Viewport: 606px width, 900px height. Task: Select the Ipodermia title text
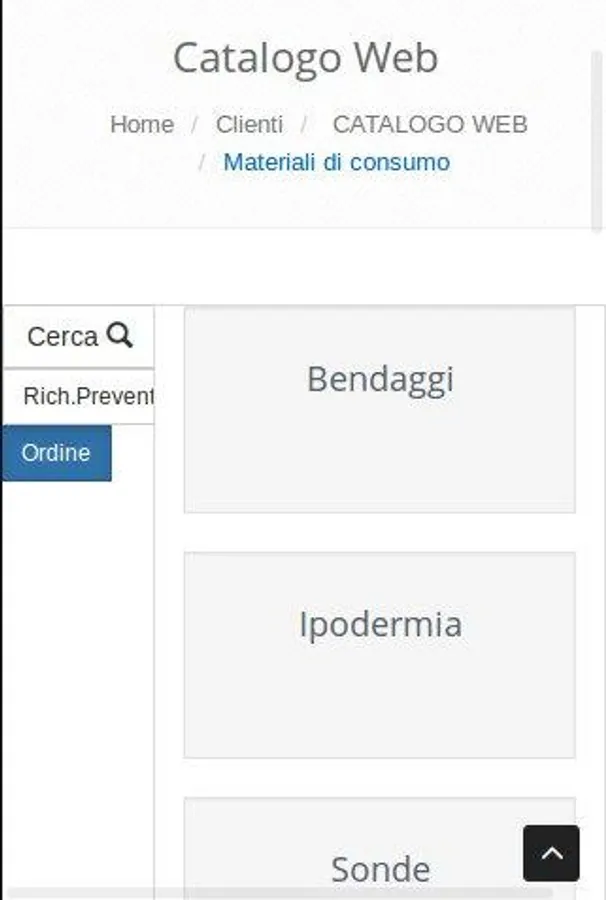(380, 625)
